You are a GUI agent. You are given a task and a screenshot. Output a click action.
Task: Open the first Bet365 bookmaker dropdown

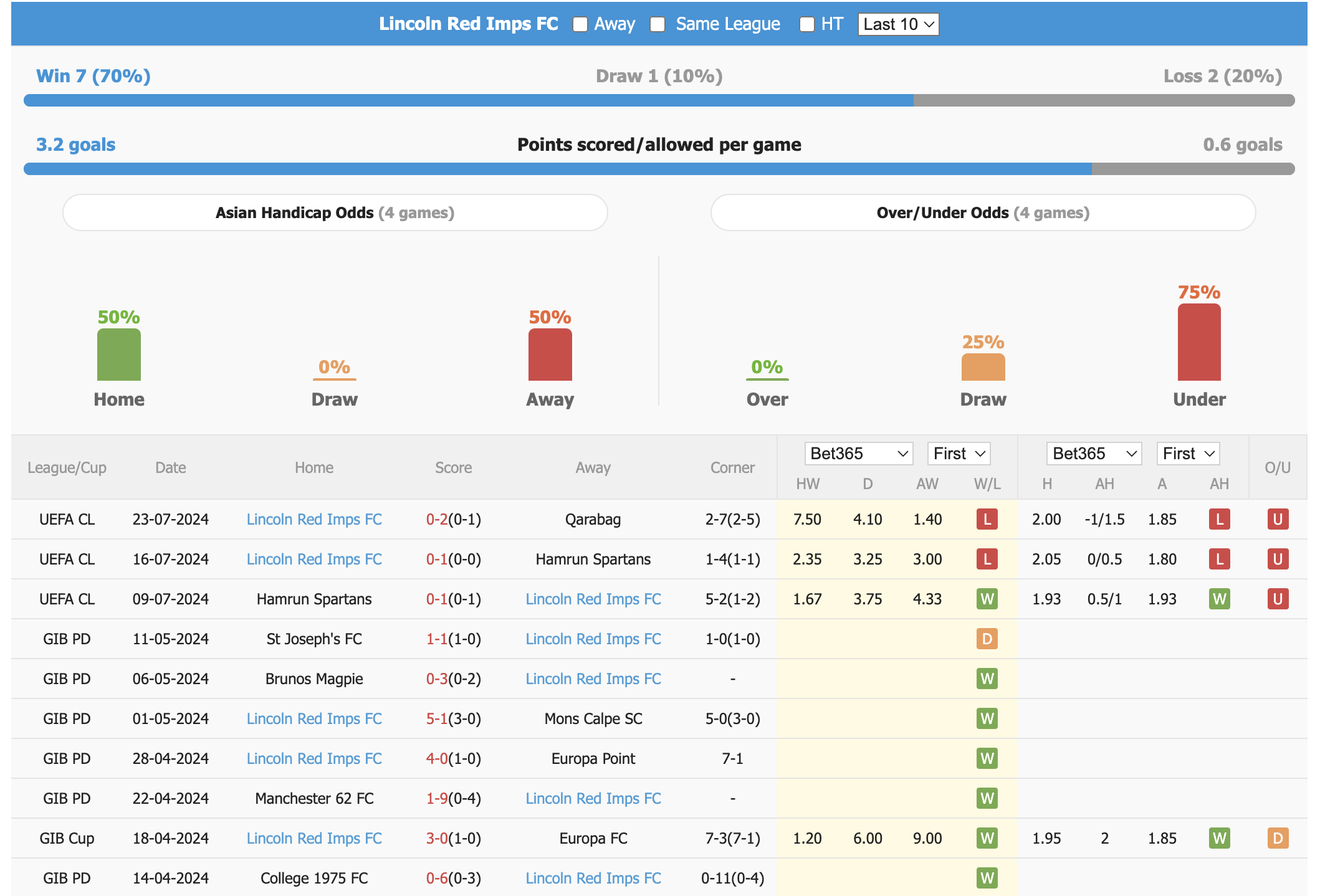(x=859, y=454)
